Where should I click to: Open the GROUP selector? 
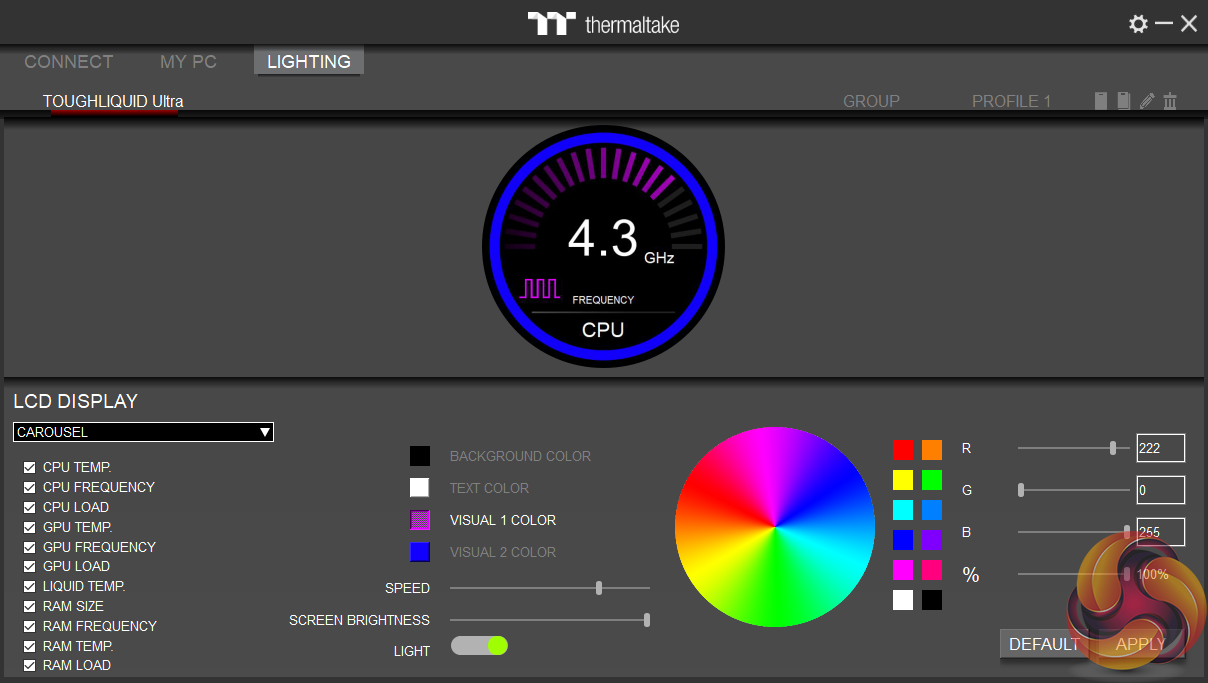(x=871, y=101)
